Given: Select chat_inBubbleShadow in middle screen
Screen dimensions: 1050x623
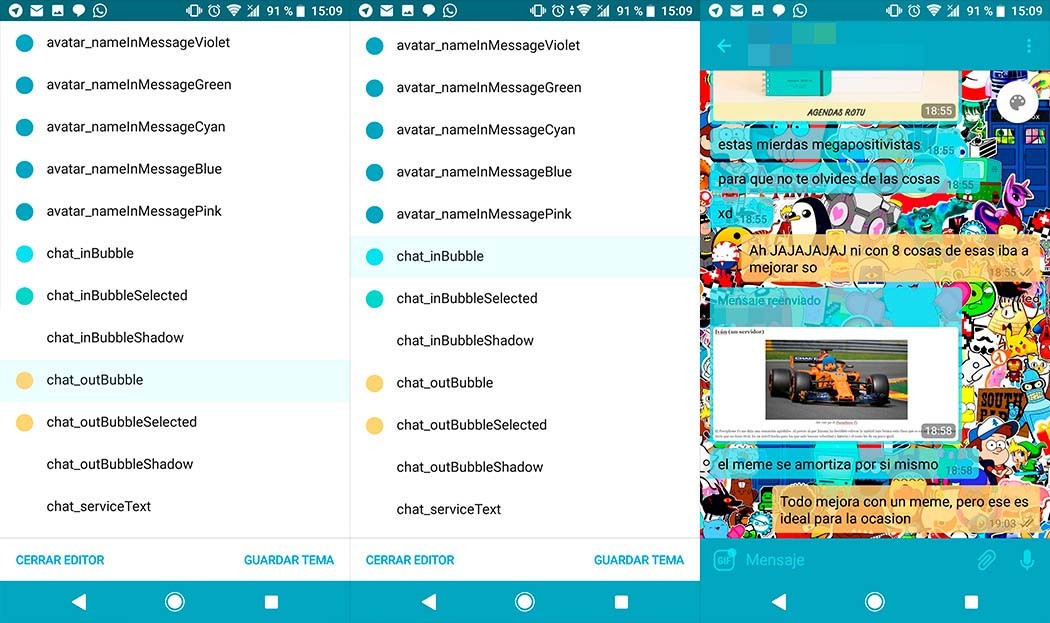Looking at the screenshot, I should pyautogui.click(x=525, y=341).
